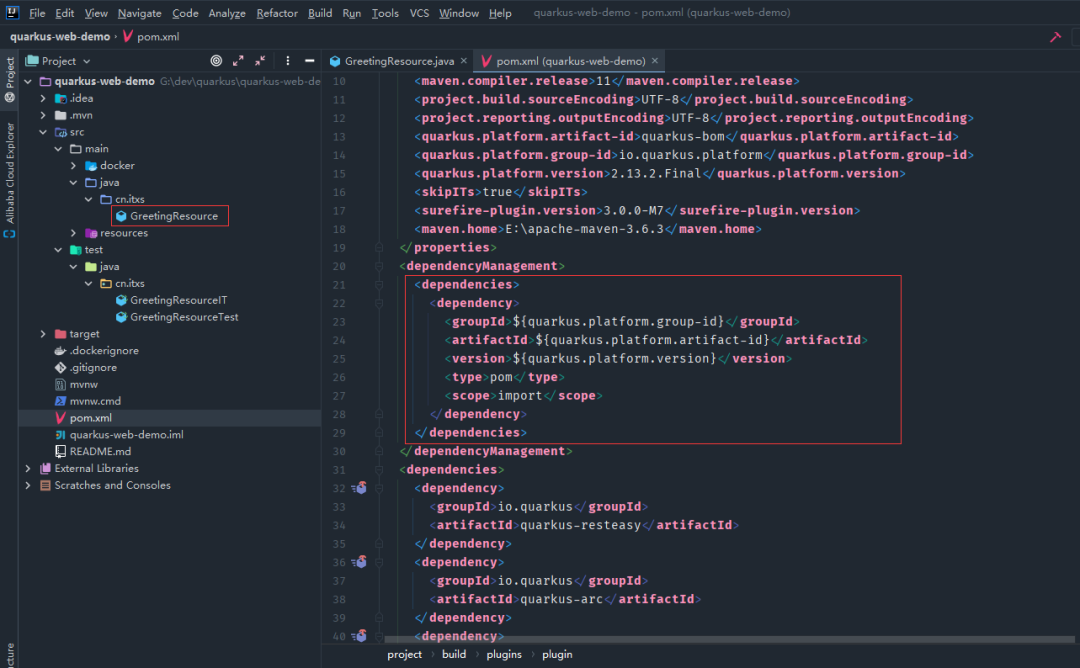This screenshot has height=668, width=1080.
Task: Open the Edit menu
Action: 65,13
